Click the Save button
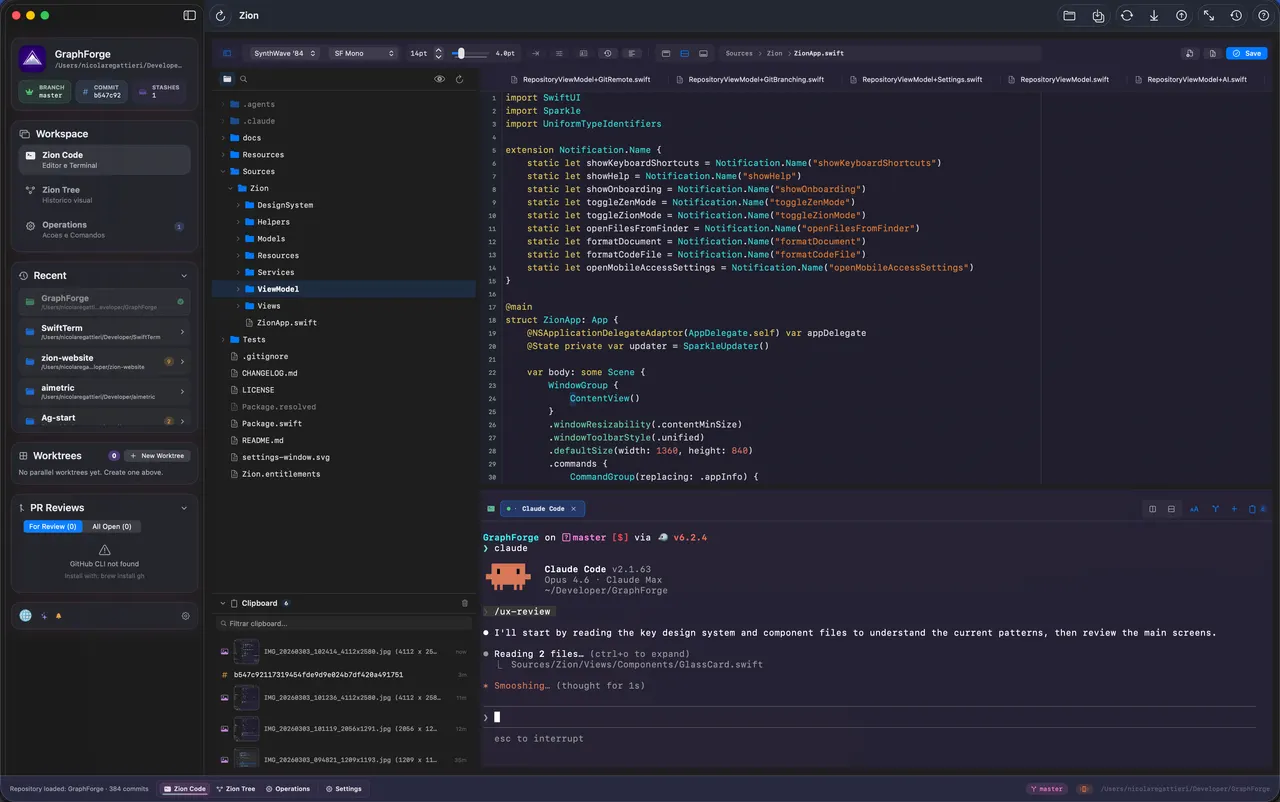The image size is (1280, 802). (1247, 53)
